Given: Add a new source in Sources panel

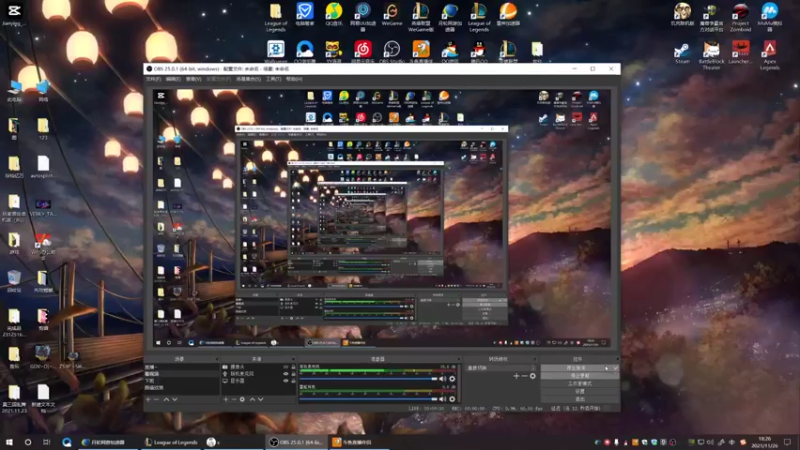Looking at the screenshot, I should [226, 399].
